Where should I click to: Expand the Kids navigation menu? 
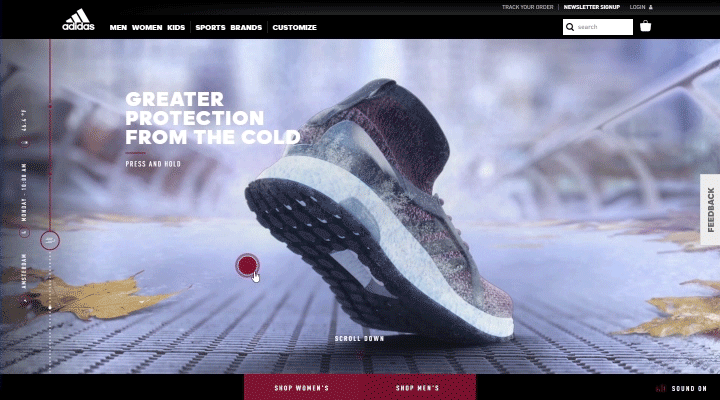pyautogui.click(x=176, y=28)
